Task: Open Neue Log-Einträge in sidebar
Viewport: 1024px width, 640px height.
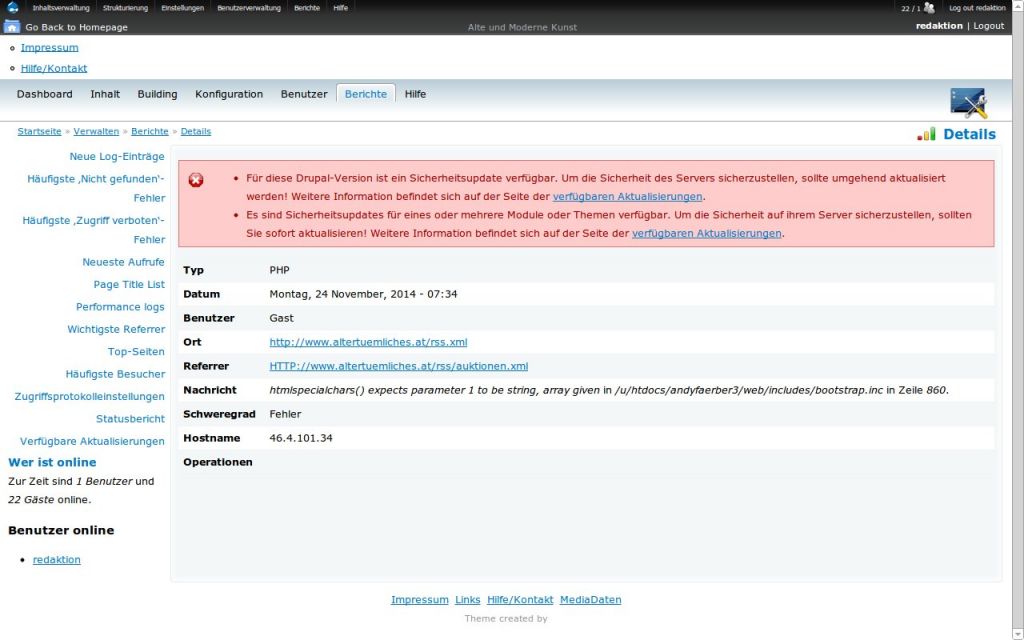Action: pos(117,157)
